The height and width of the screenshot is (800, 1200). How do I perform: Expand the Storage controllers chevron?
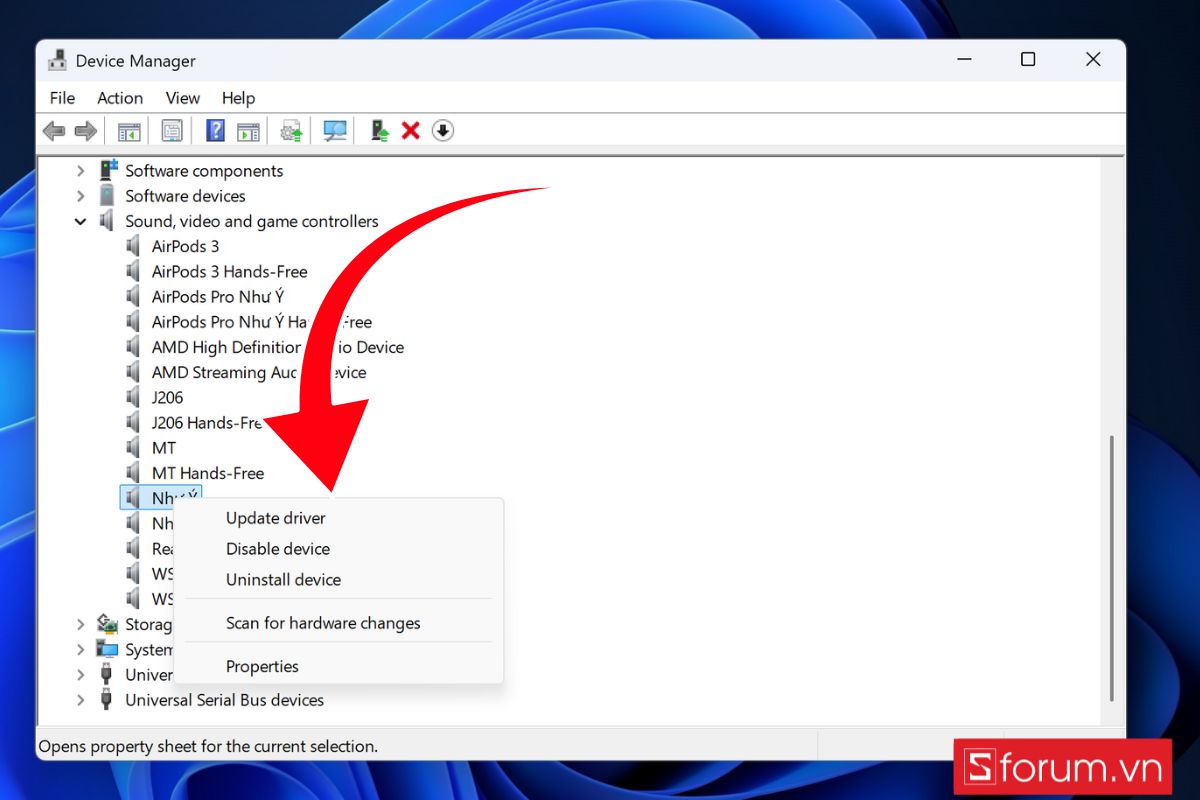tap(81, 624)
